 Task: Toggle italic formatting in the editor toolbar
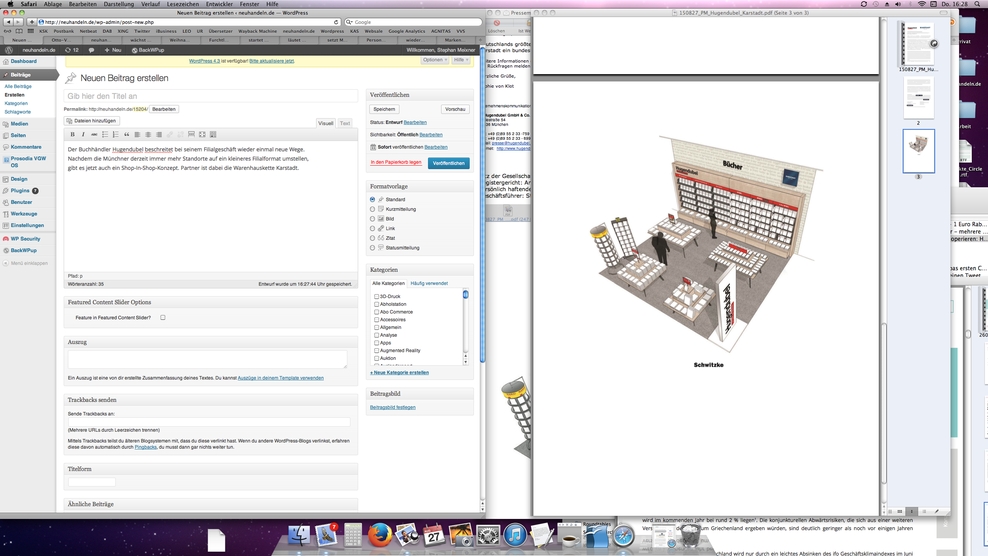pos(83,134)
